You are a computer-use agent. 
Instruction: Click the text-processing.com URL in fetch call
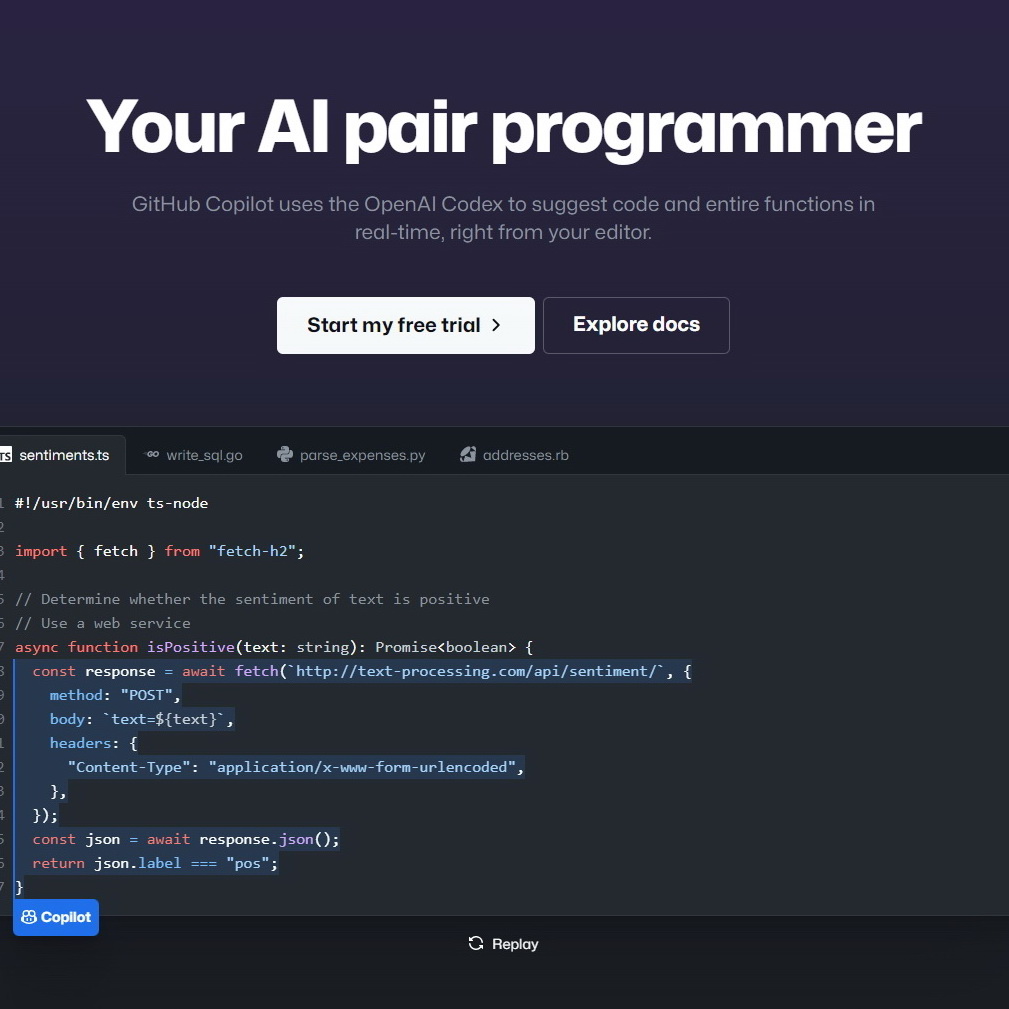click(x=476, y=671)
